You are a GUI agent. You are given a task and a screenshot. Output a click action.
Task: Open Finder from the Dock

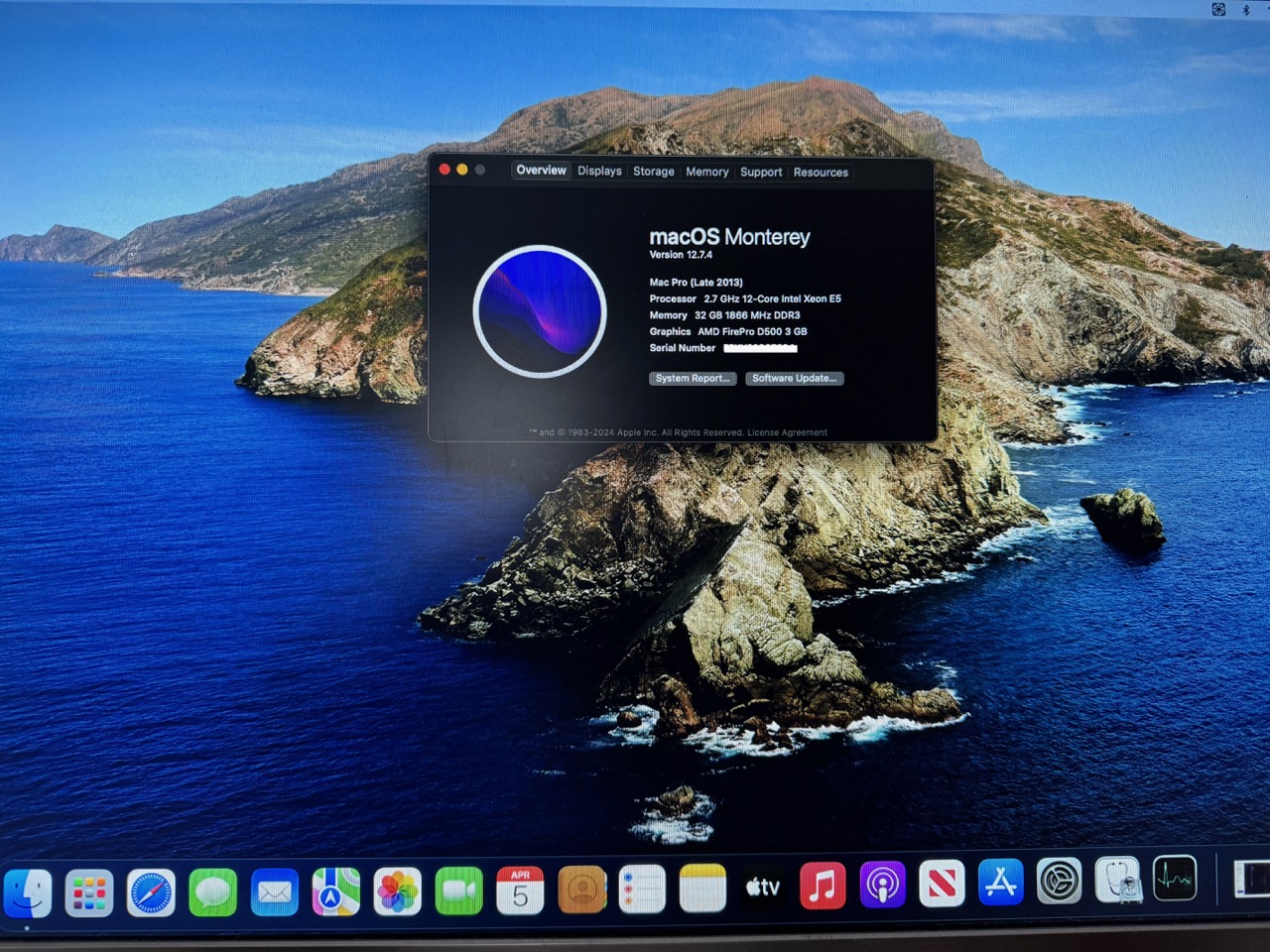click(x=28, y=893)
